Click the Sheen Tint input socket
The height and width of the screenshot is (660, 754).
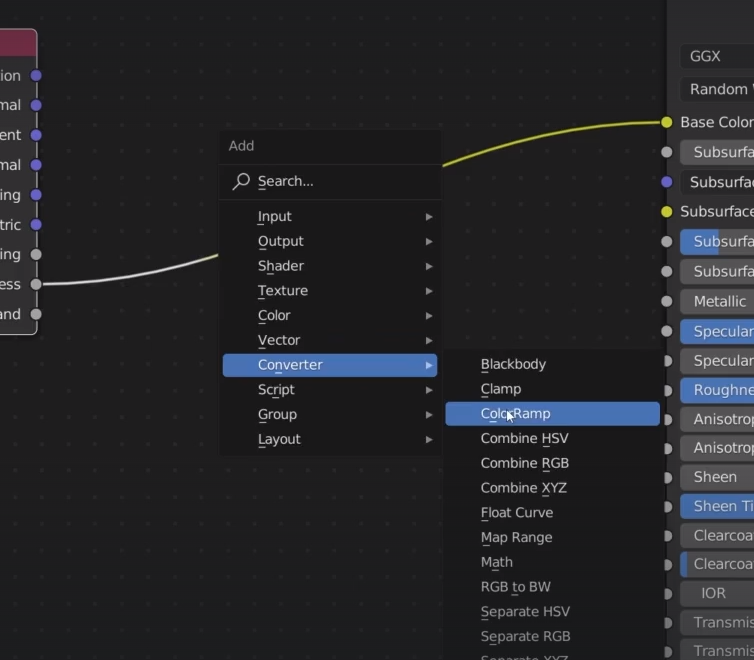[667, 507]
